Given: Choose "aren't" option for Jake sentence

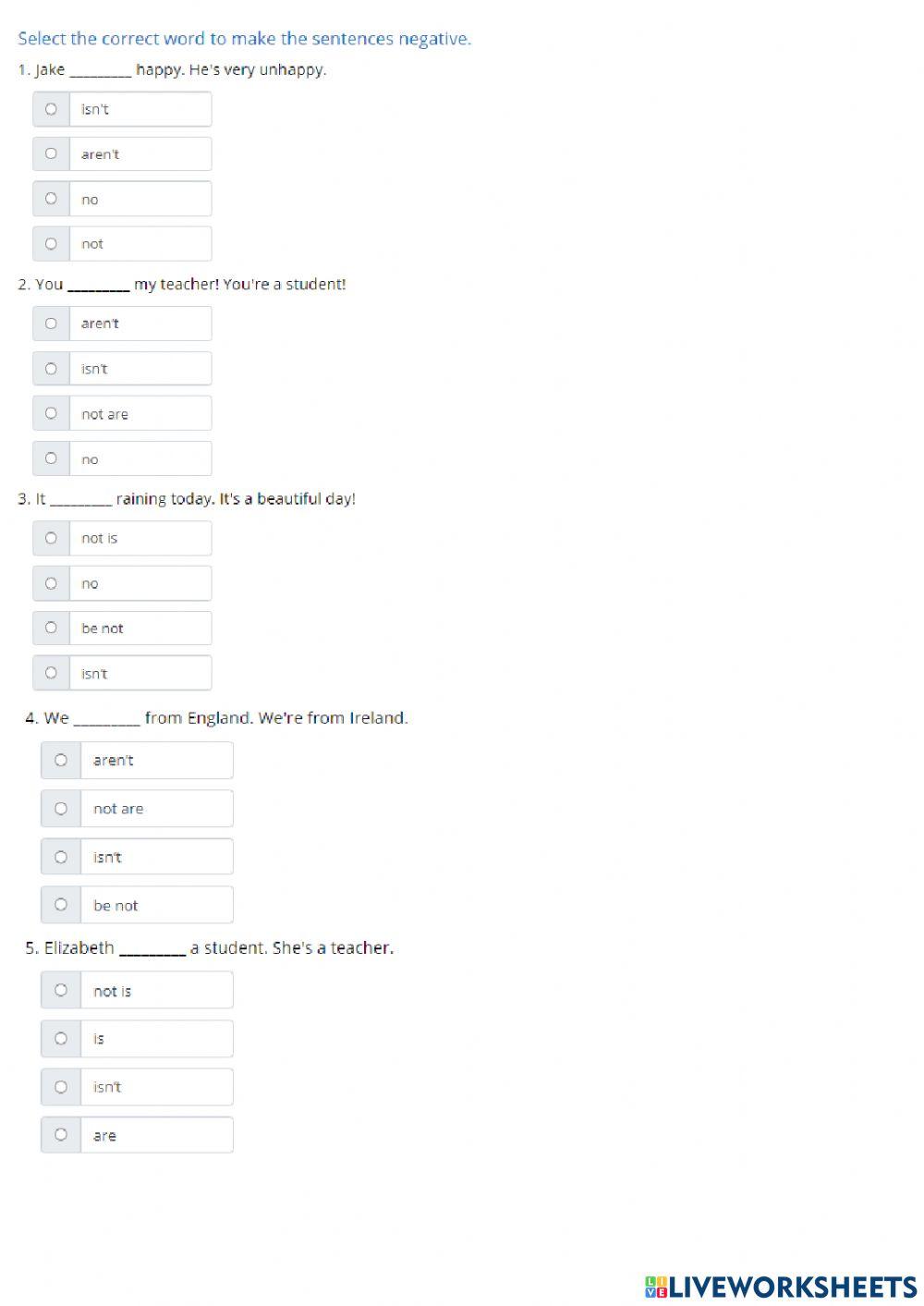Looking at the screenshot, I should coord(51,153).
